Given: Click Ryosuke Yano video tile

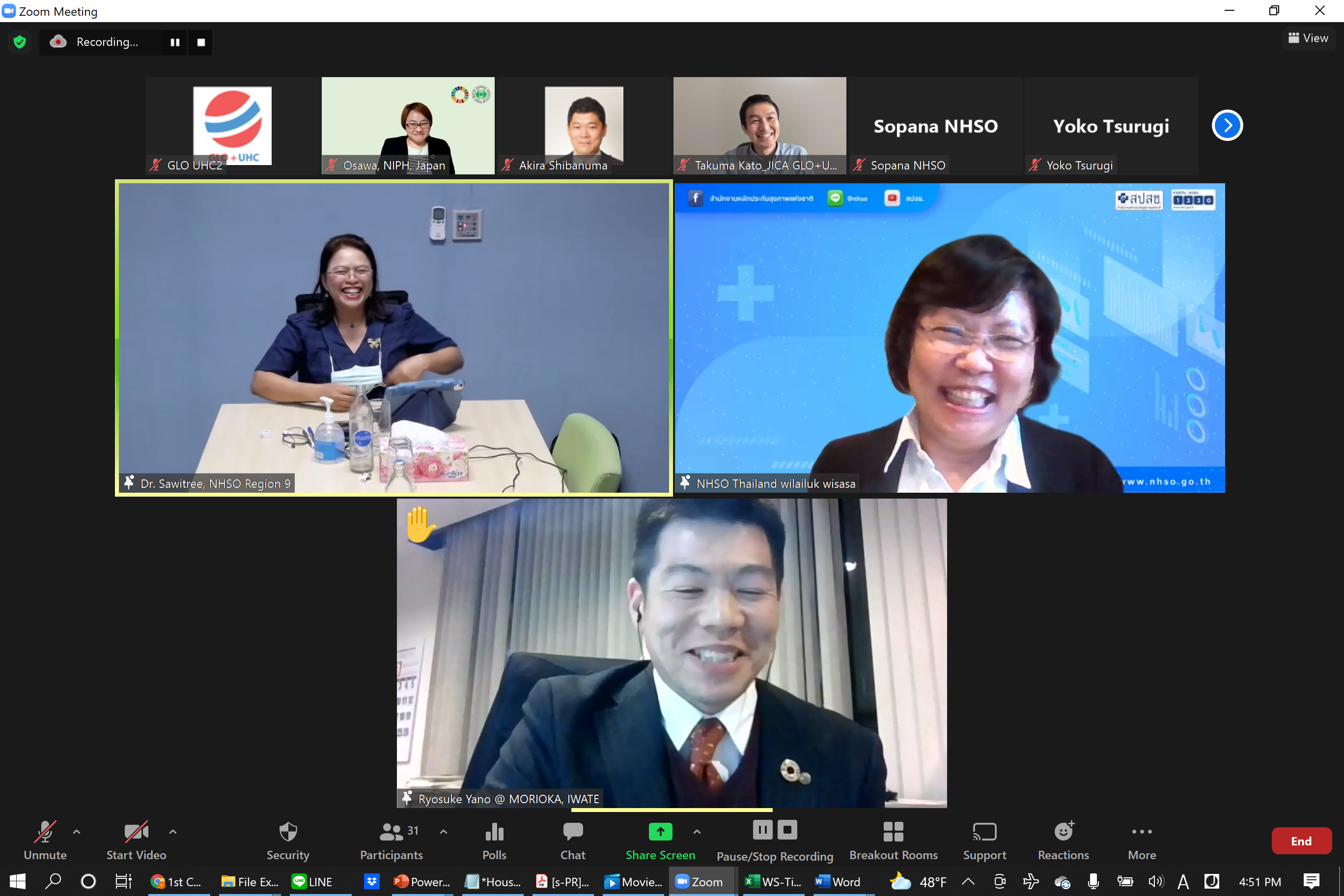Looking at the screenshot, I should pyautogui.click(x=672, y=653).
